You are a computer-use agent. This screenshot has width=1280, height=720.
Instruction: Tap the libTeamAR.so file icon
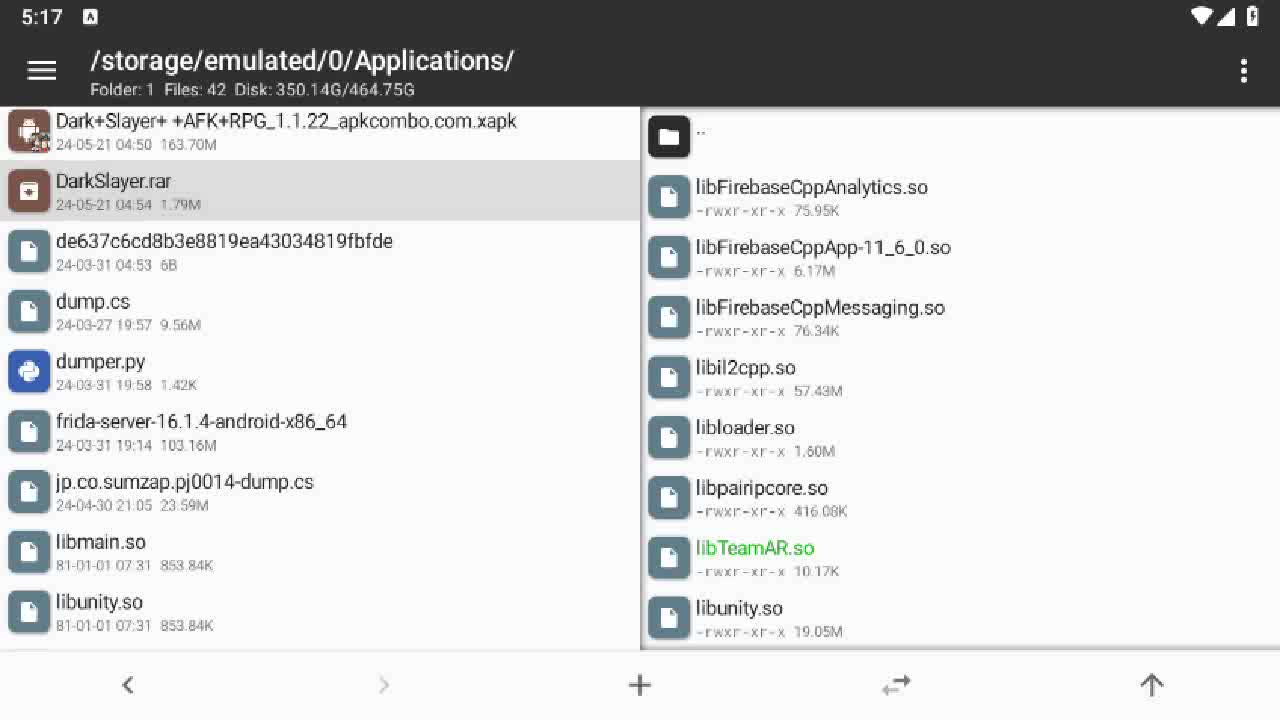point(669,558)
